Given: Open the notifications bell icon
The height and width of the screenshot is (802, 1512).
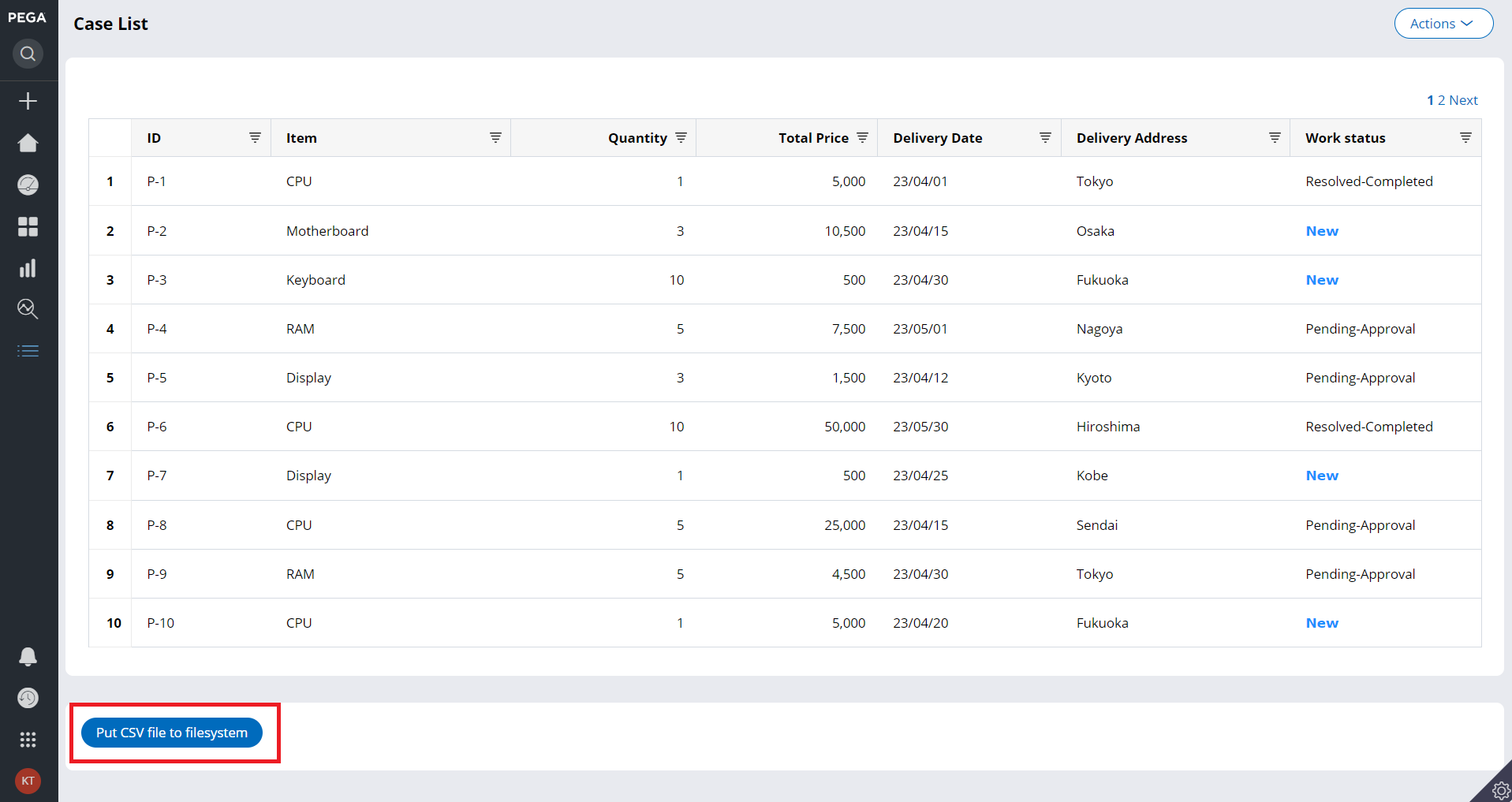Looking at the screenshot, I should [28, 656].
